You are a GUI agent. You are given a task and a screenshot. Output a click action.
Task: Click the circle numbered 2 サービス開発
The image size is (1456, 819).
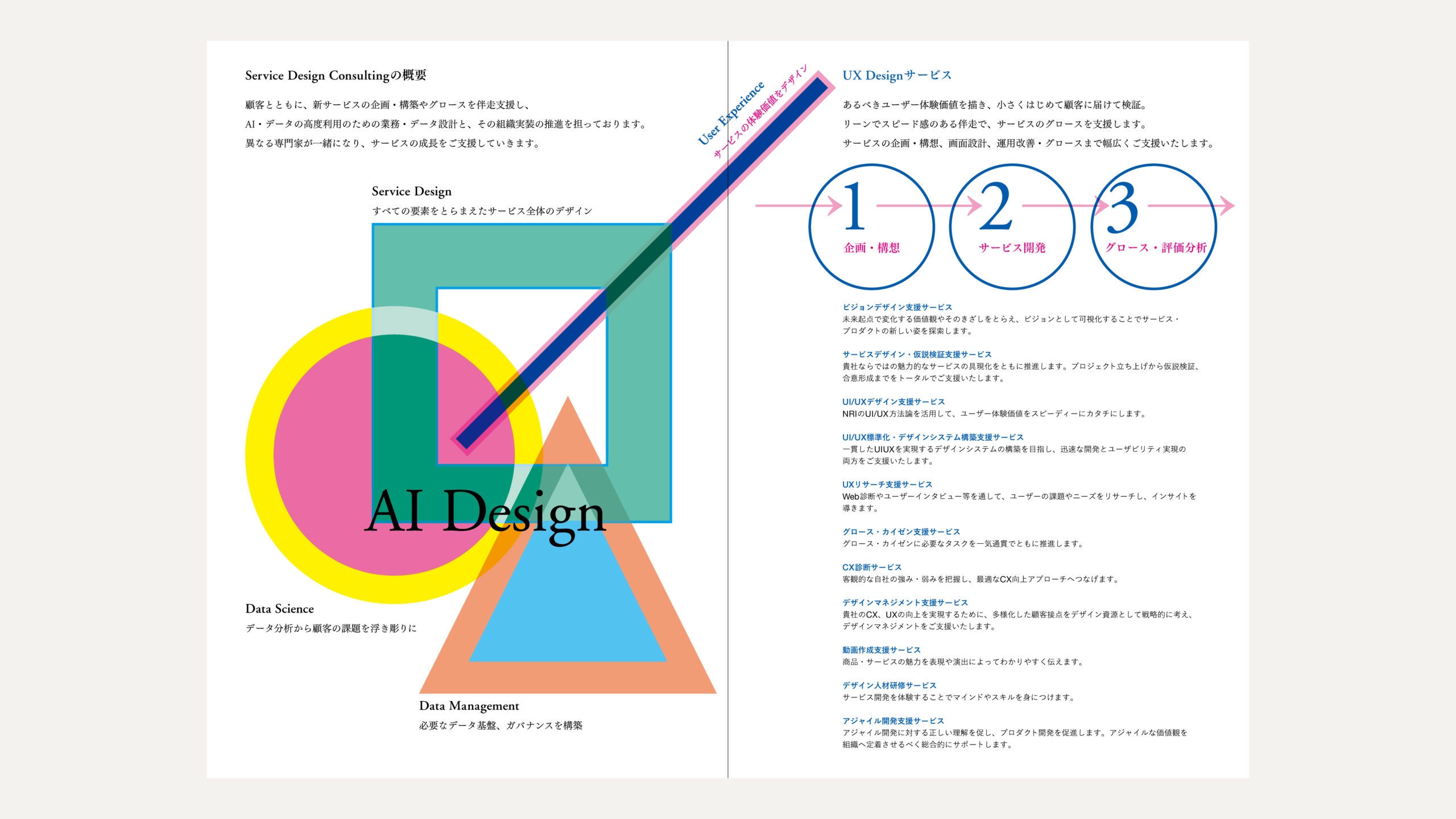(x=1012, y=226)
